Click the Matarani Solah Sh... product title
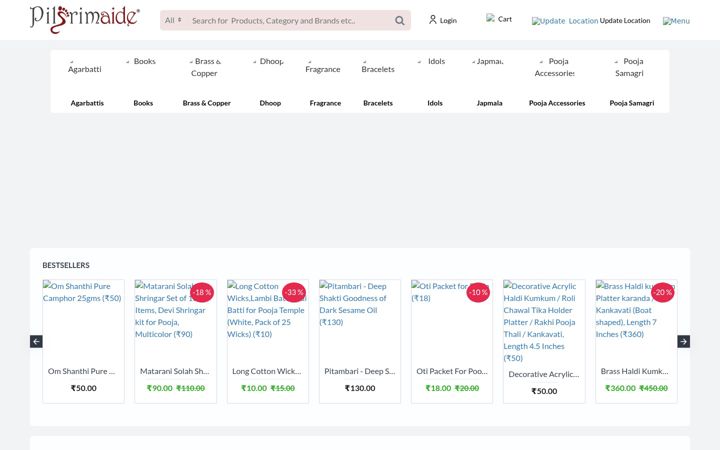The image size is (720, 450). tap(174, 371)
